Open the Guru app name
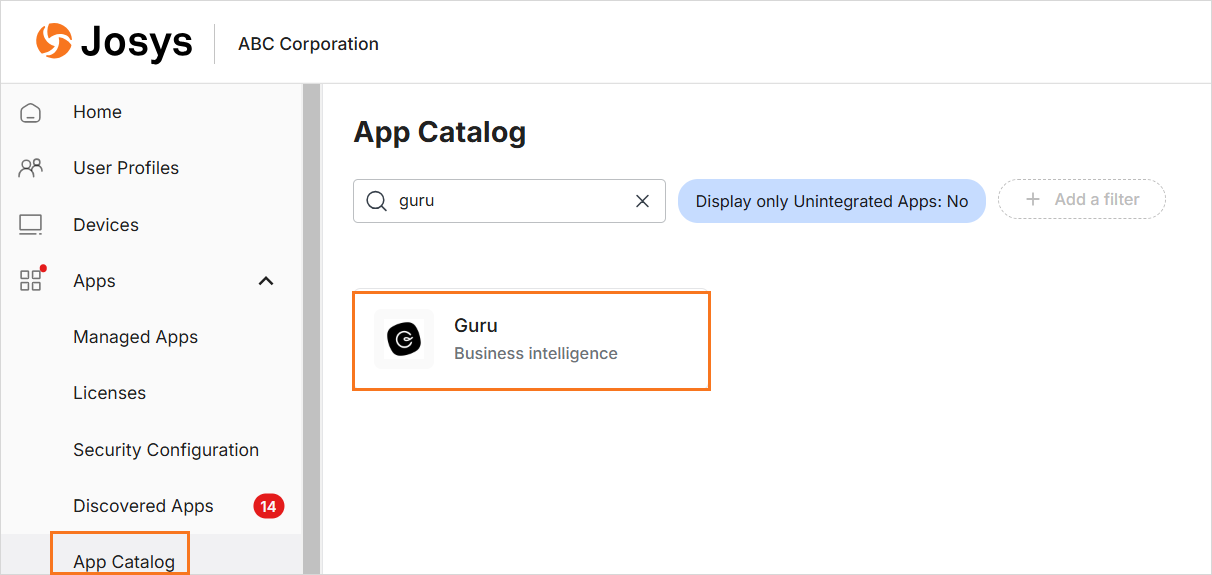Viewport: 1212px width, 575px height. (x=475, y=325)
